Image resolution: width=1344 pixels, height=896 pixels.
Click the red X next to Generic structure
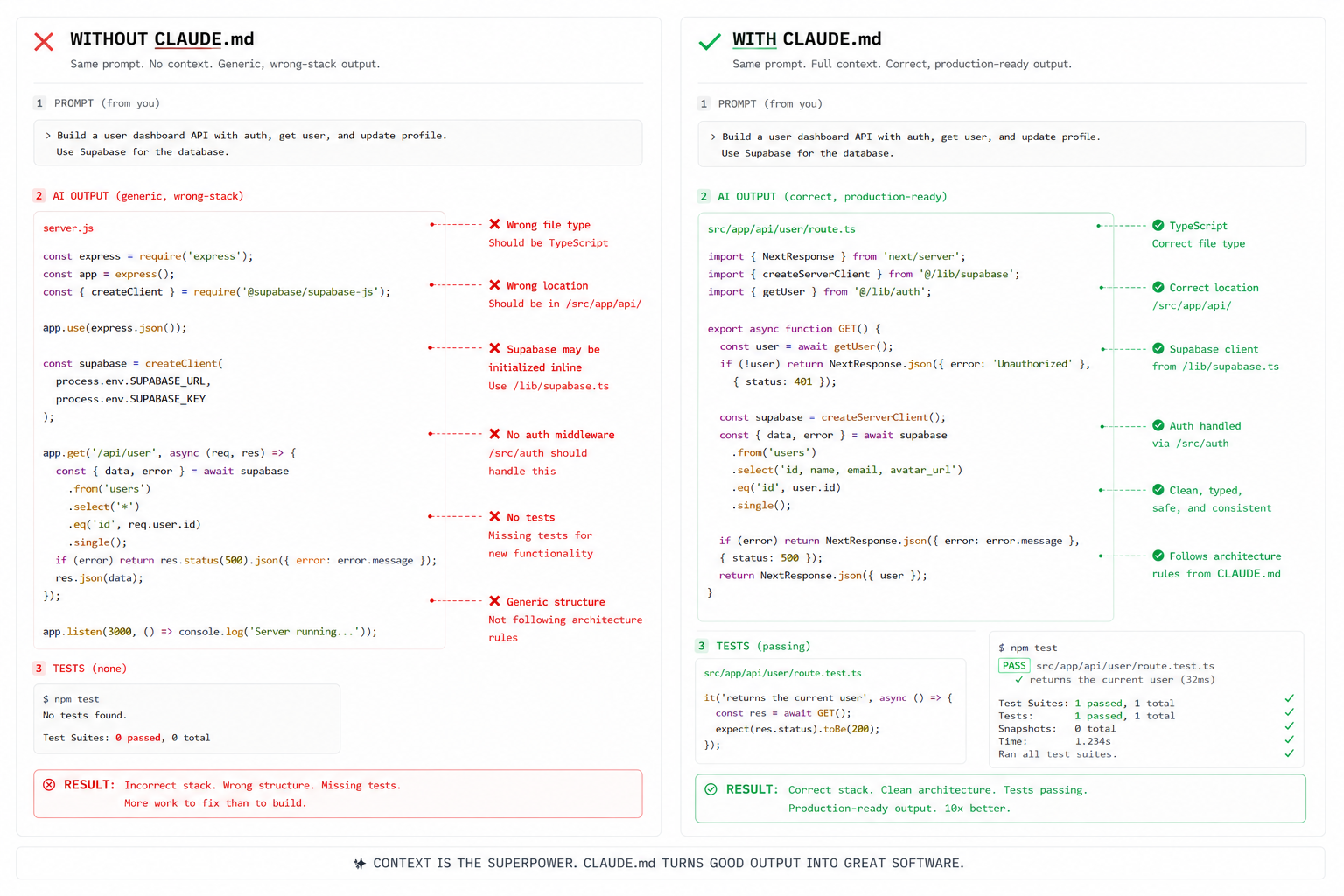(495, 601)
